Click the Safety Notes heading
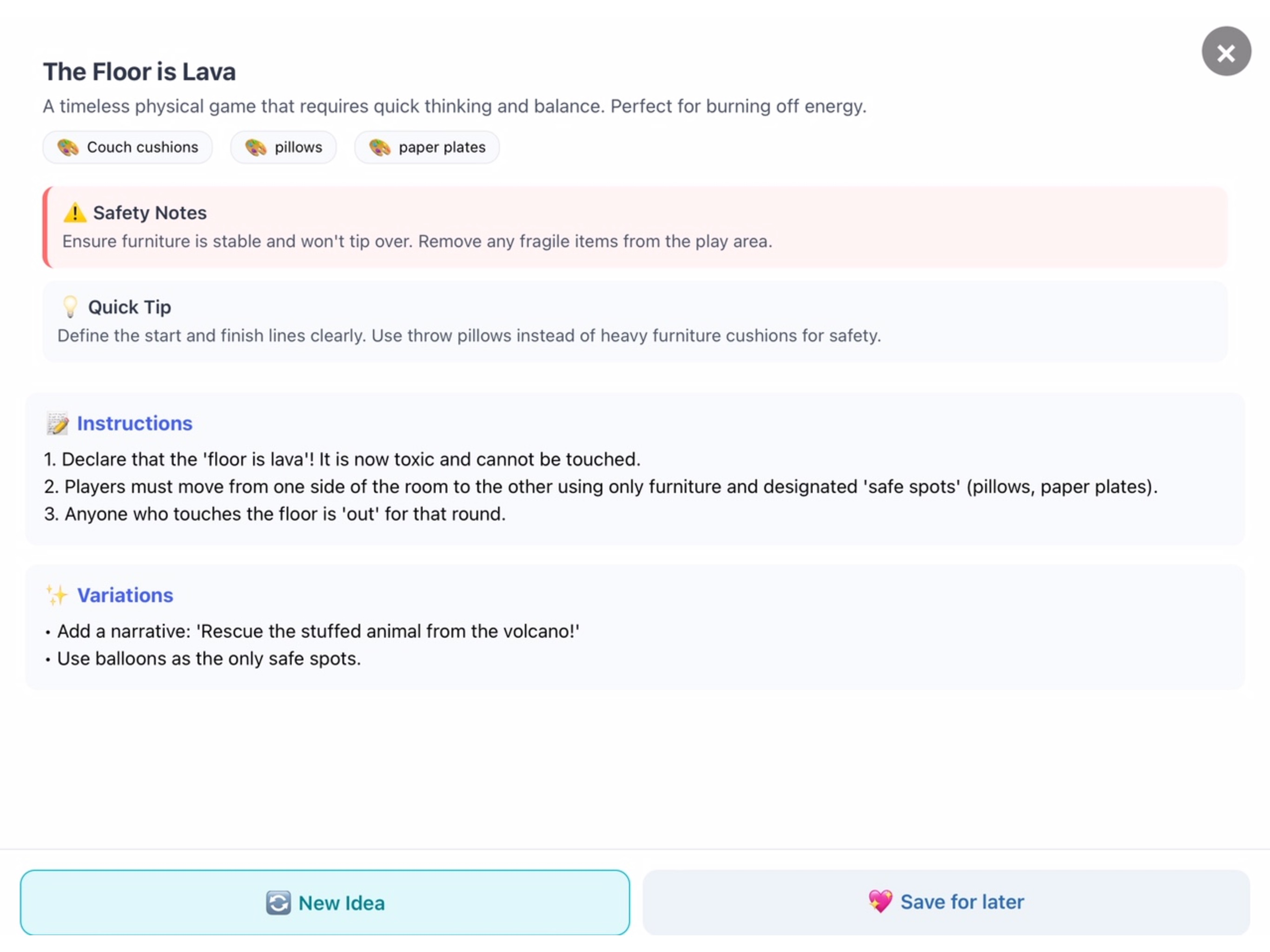Image resolution: width=1270 pixels, height=952 pixels. tap(150, 212)
